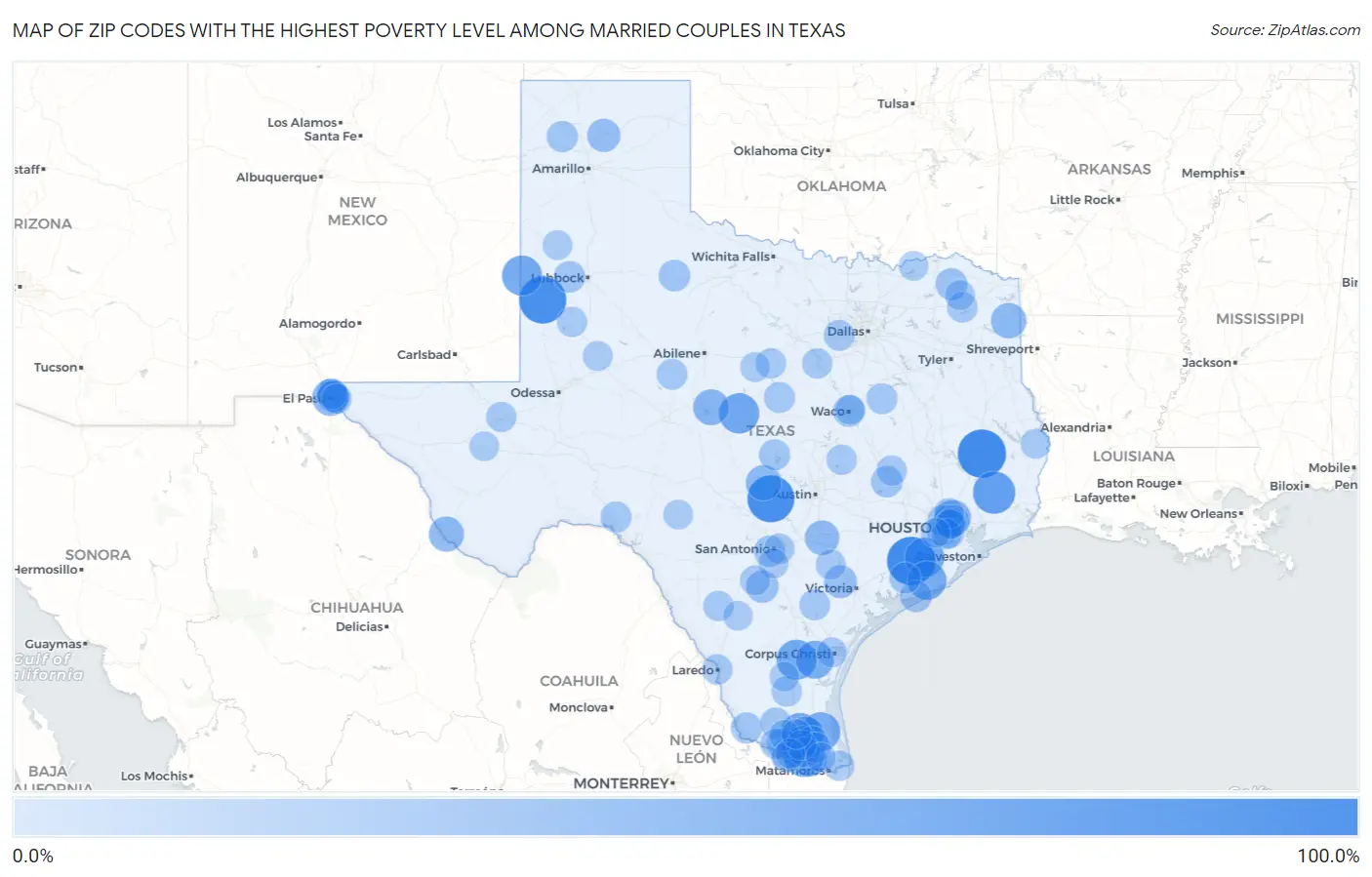Image resolution: width=1372 pixels, height=877 pixels.
Task: Click the CHIHUAHUA state label
Action: point(357,608)
